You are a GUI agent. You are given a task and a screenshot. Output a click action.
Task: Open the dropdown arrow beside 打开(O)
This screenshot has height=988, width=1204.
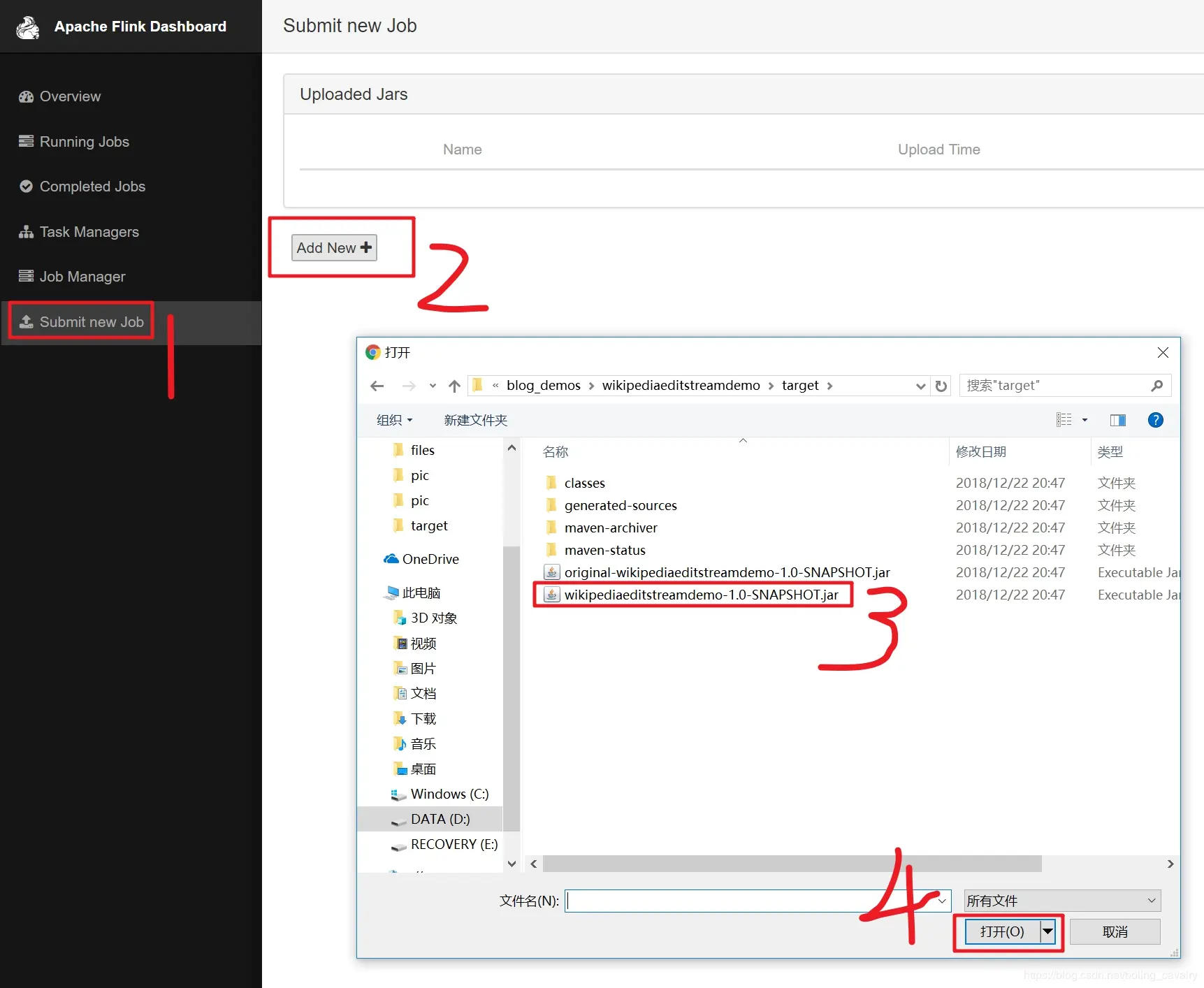pyautogui.click(x=1048, y=931)
